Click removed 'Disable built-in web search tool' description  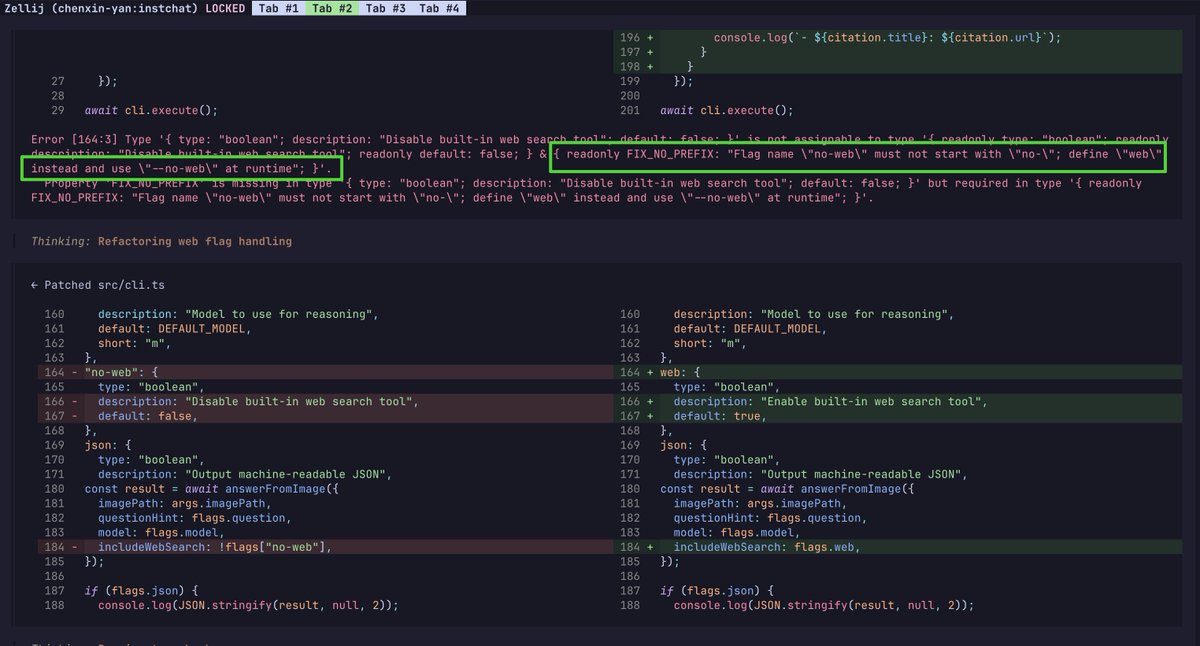pyautogui.click(x=326, y=401)
